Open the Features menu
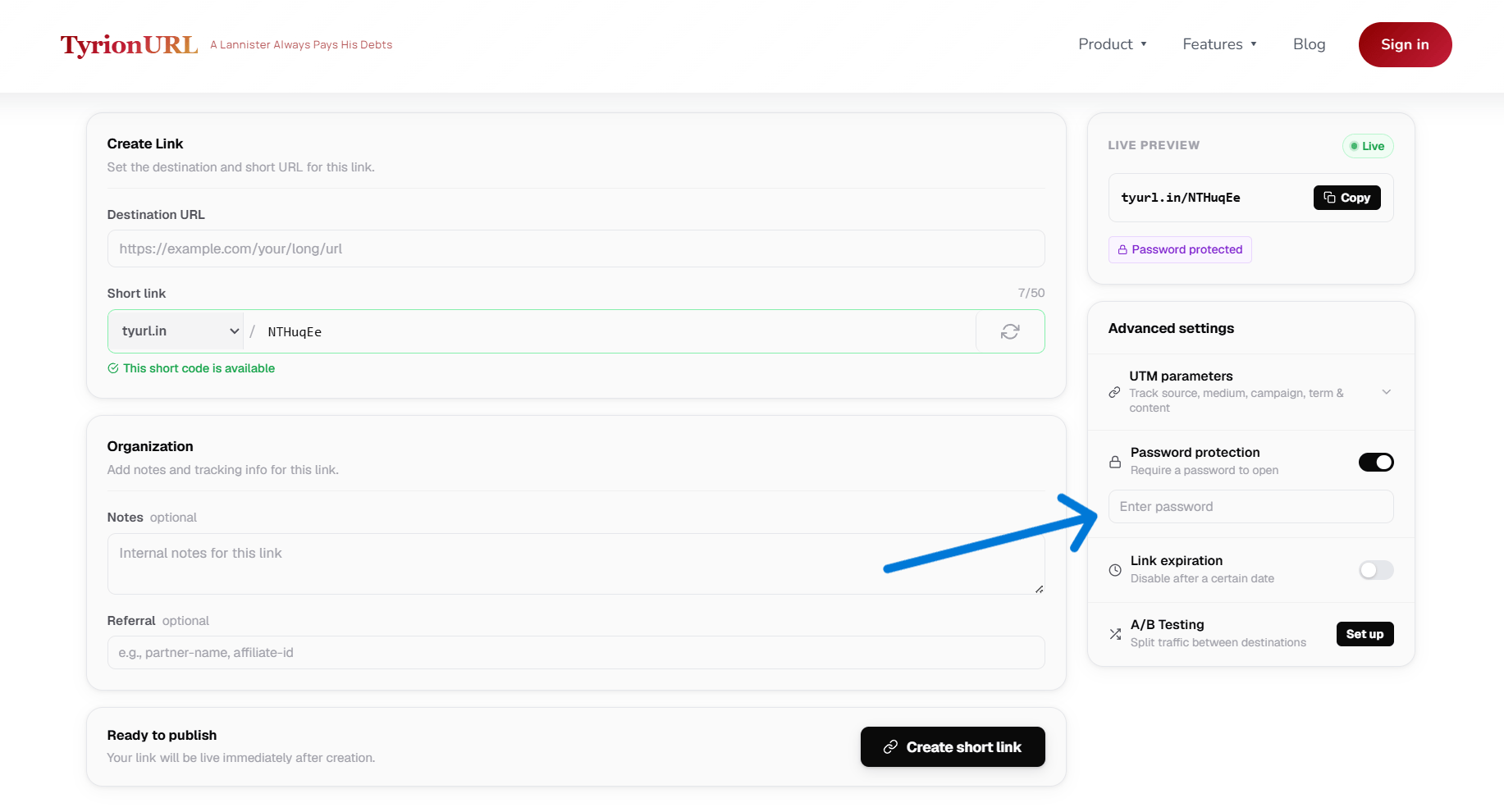This screenshot has width=1504, height=812. point(1219,44)
